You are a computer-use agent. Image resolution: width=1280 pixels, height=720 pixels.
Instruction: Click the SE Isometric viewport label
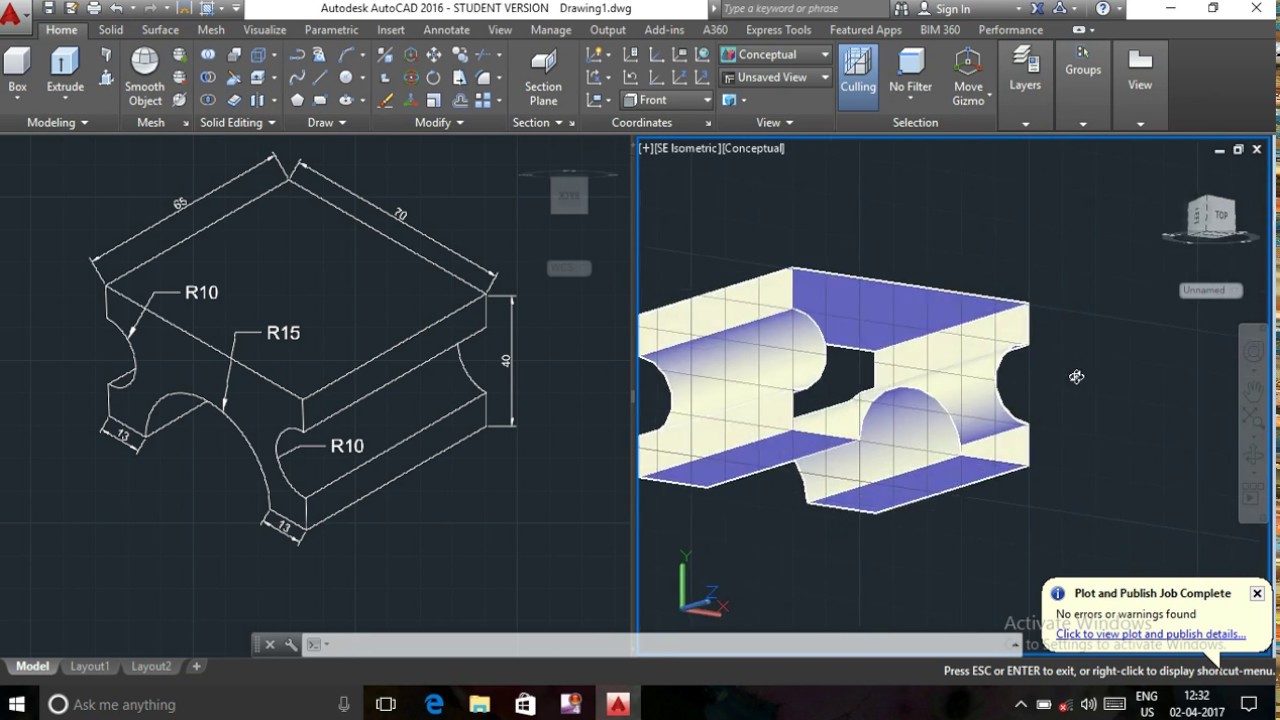687,148
